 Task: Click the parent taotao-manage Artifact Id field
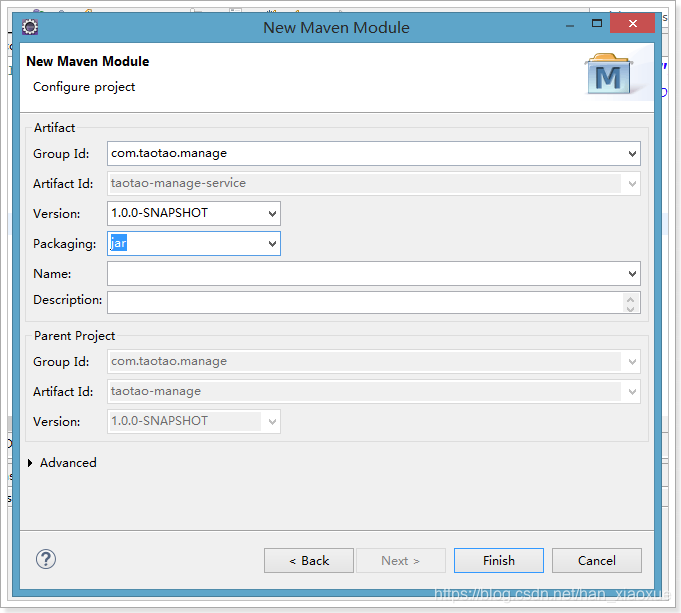[374, 391]
